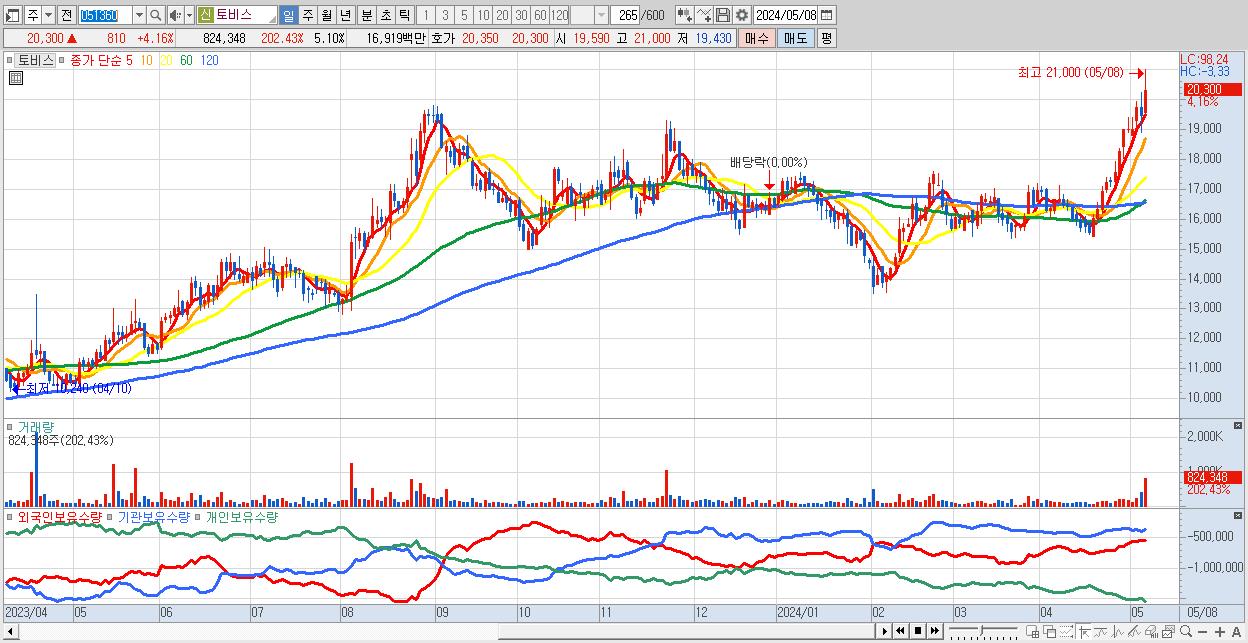Select the 주 (weekly) period toggle

tap(307, 15)
